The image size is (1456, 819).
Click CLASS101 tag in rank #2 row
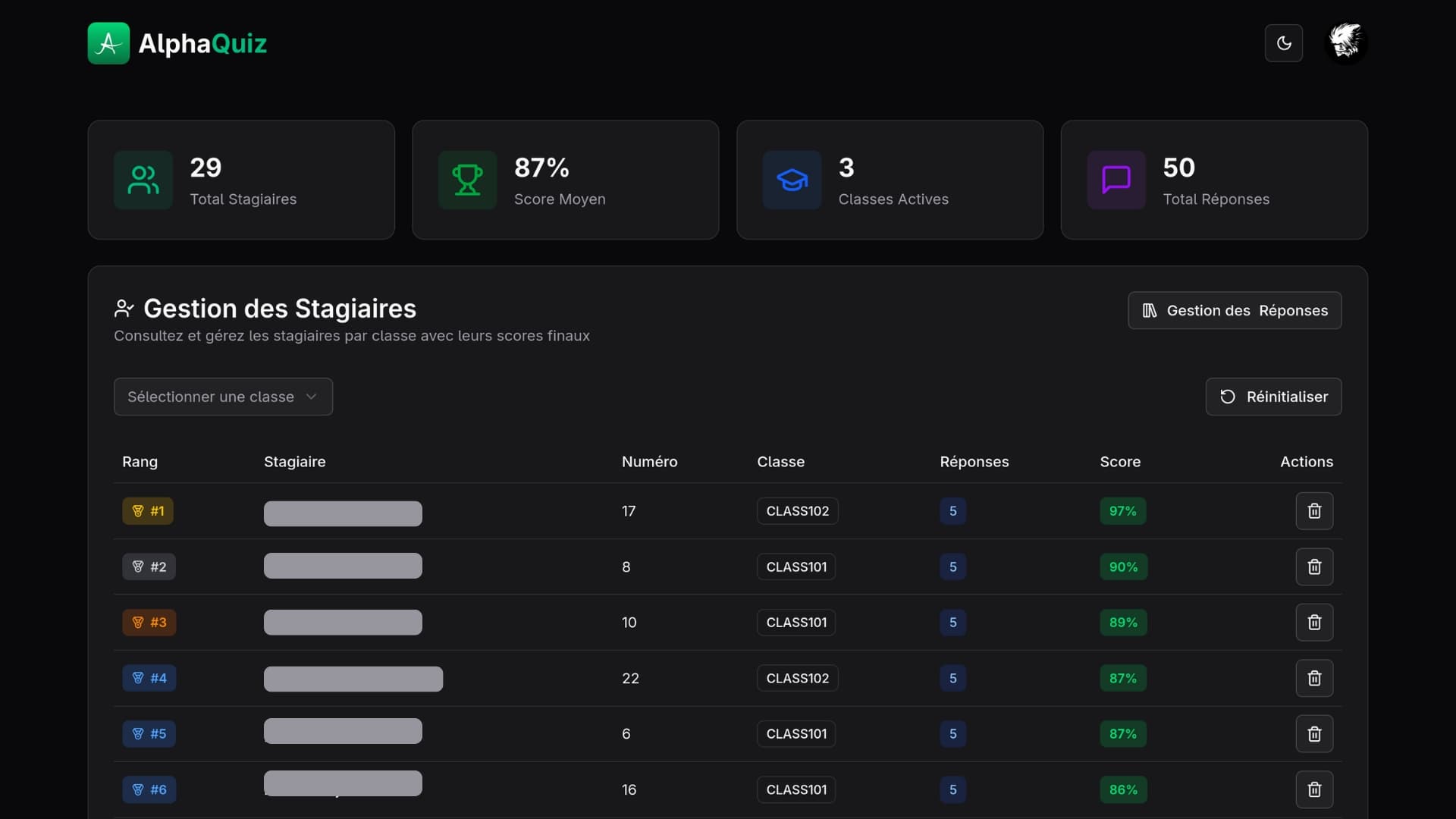(796, 566)
